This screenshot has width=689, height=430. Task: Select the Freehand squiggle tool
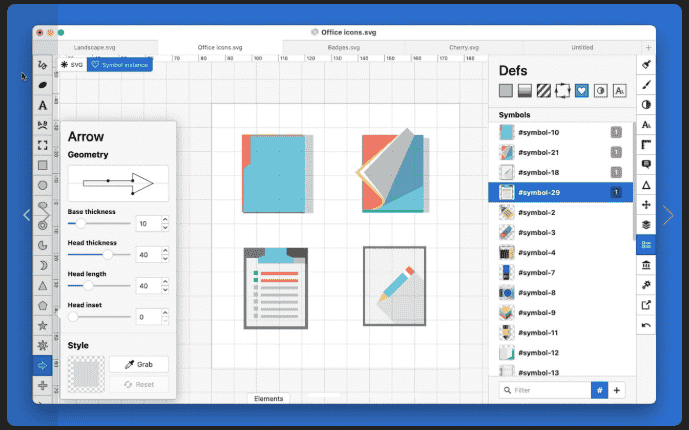click(x=42, y=65)
